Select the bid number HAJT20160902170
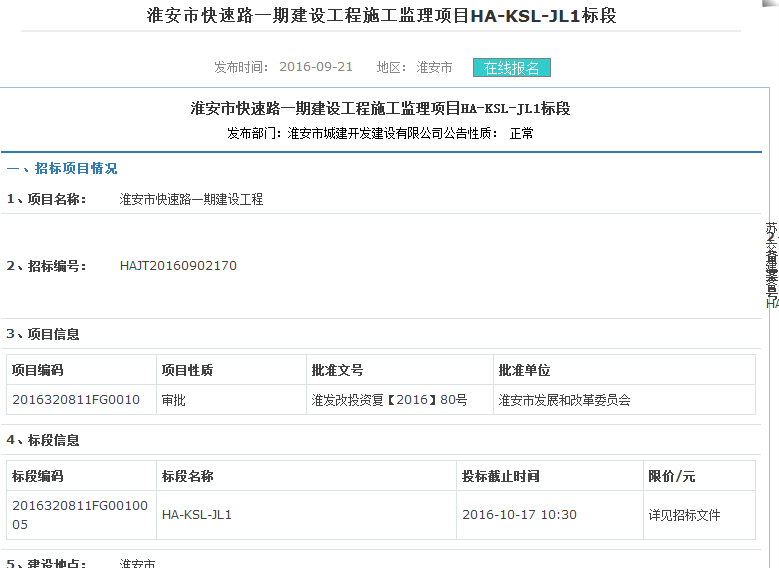The image size is (779, 568). 178,266
